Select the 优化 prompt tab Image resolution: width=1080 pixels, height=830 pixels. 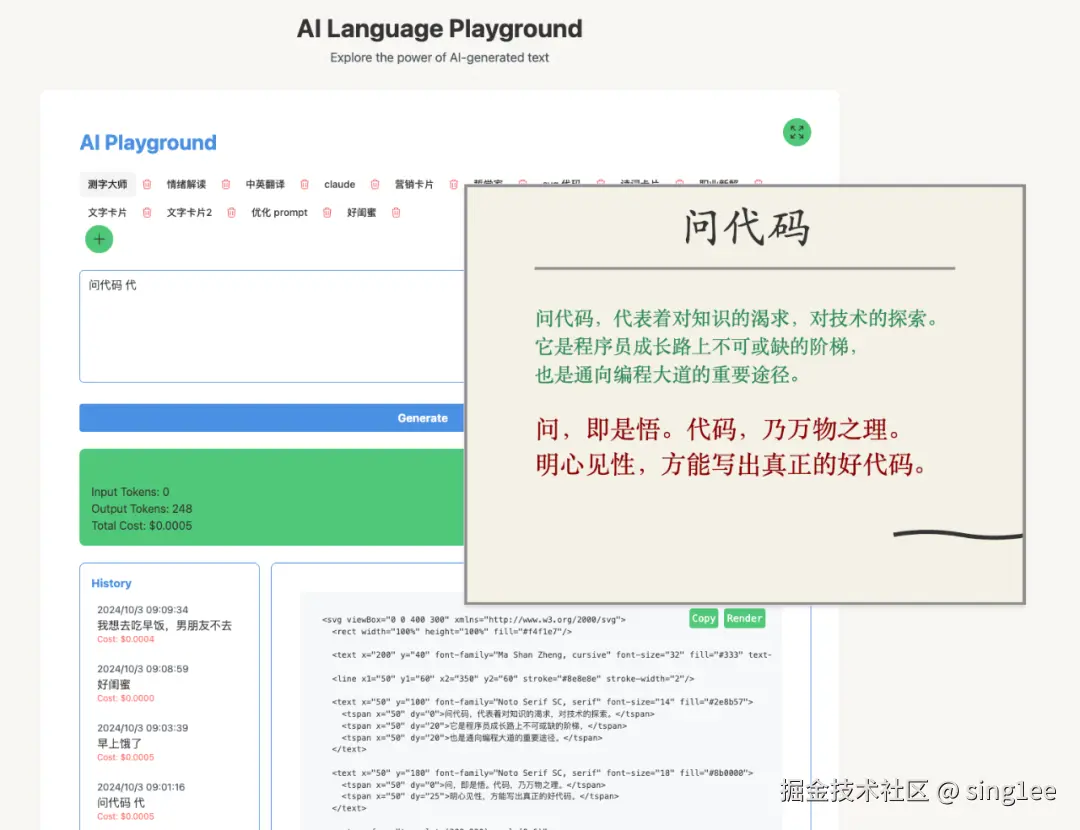point(279,213)
